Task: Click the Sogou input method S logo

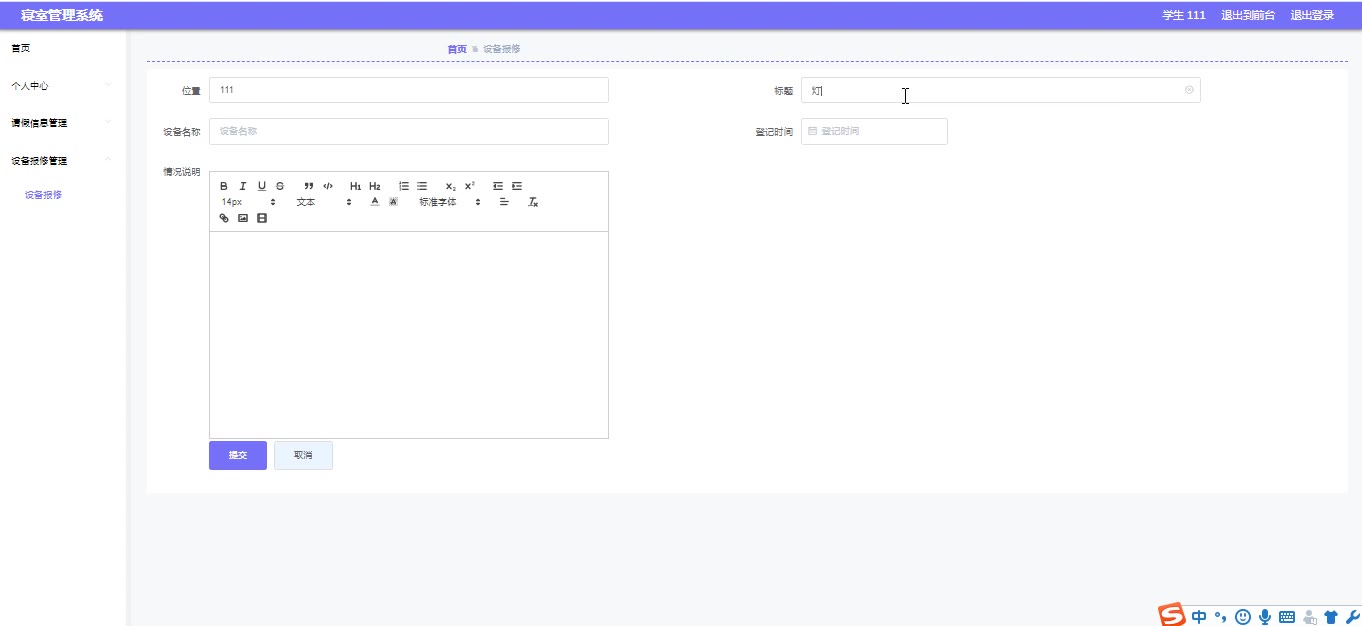Action: coord(1172,615)
